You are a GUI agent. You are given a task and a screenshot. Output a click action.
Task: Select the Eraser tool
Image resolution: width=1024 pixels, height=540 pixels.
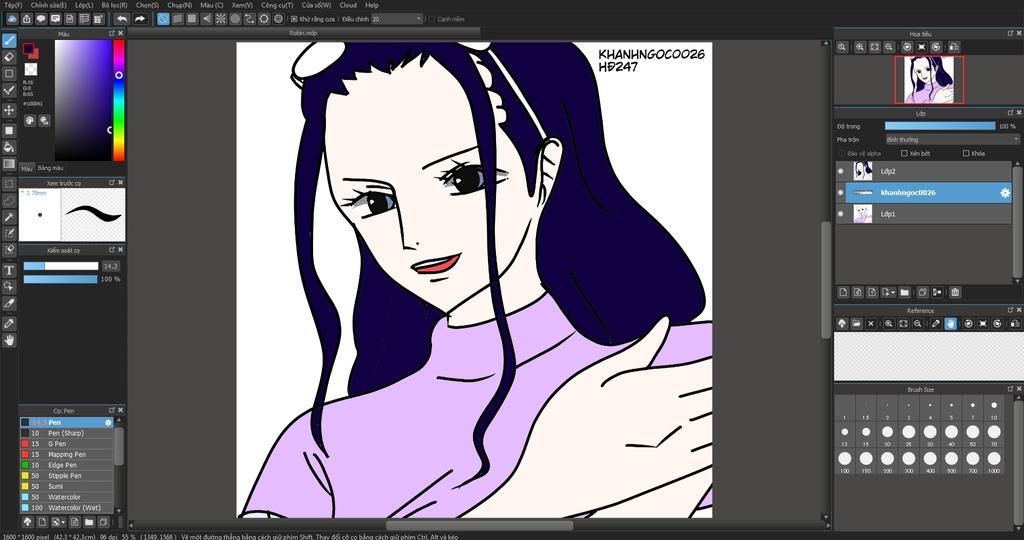pyautogui.click(x=9, y=57)
